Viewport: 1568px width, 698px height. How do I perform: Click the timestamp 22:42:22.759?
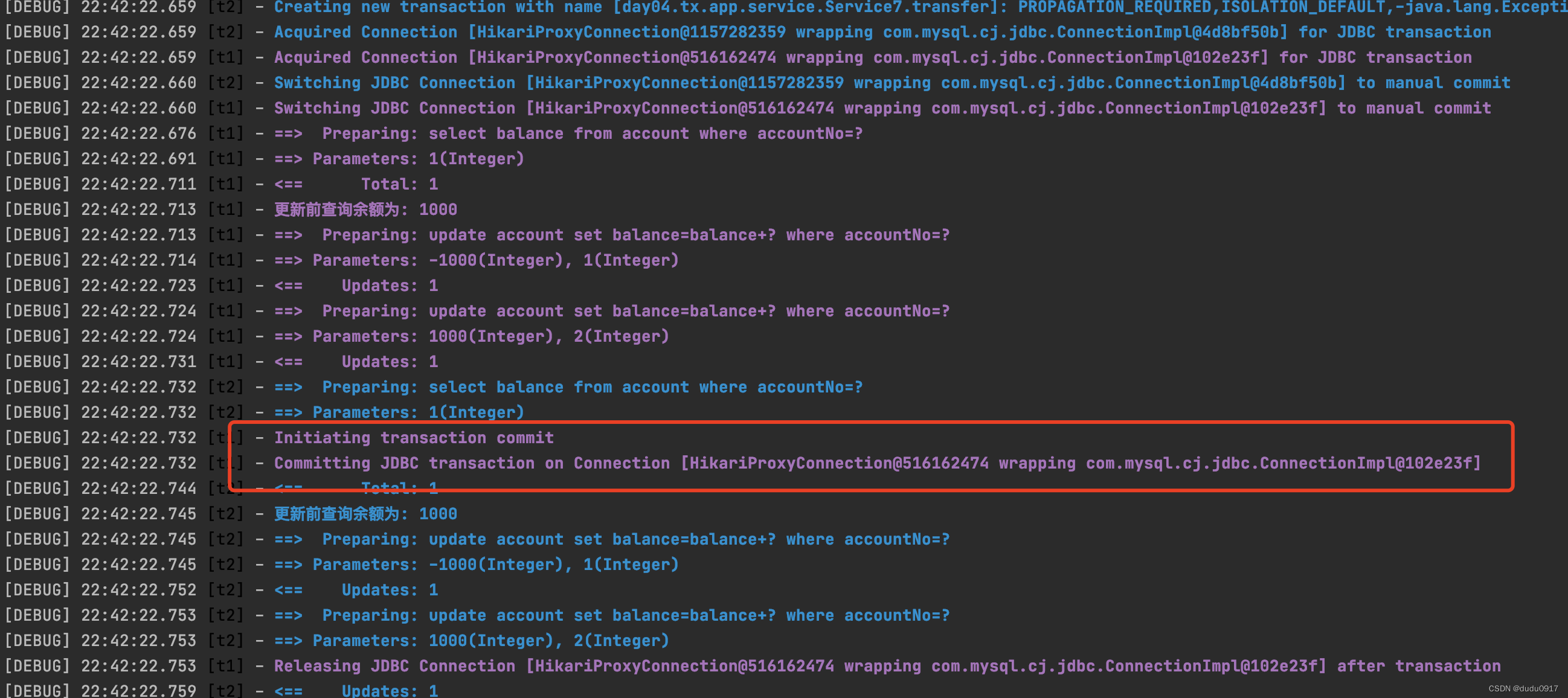(139, 691)
